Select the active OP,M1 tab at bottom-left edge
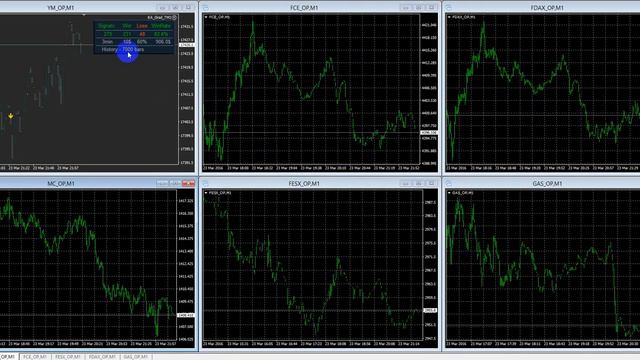 coord(8,357)
